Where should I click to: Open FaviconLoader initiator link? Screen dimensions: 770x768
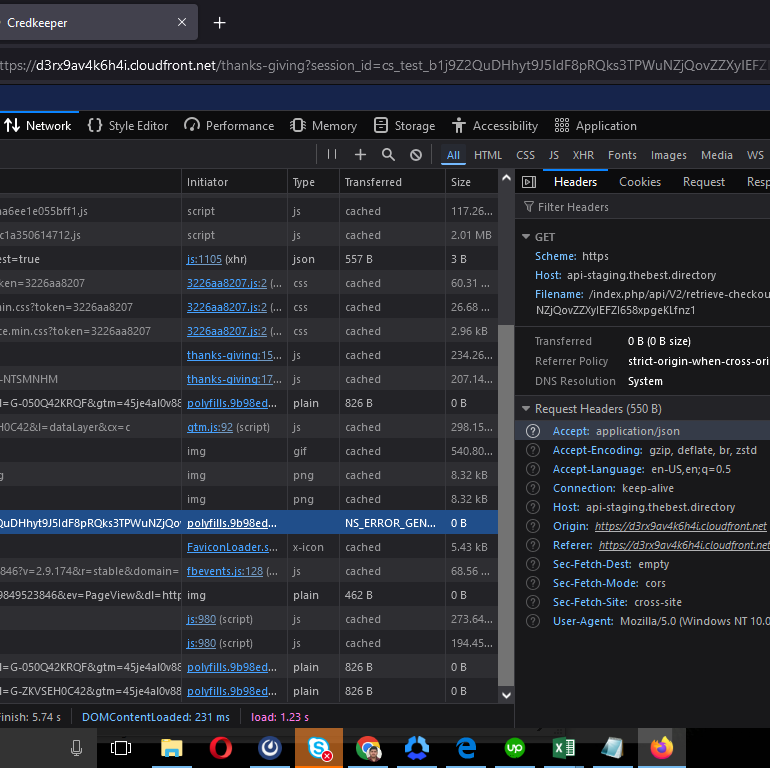[x=232, y=547]
